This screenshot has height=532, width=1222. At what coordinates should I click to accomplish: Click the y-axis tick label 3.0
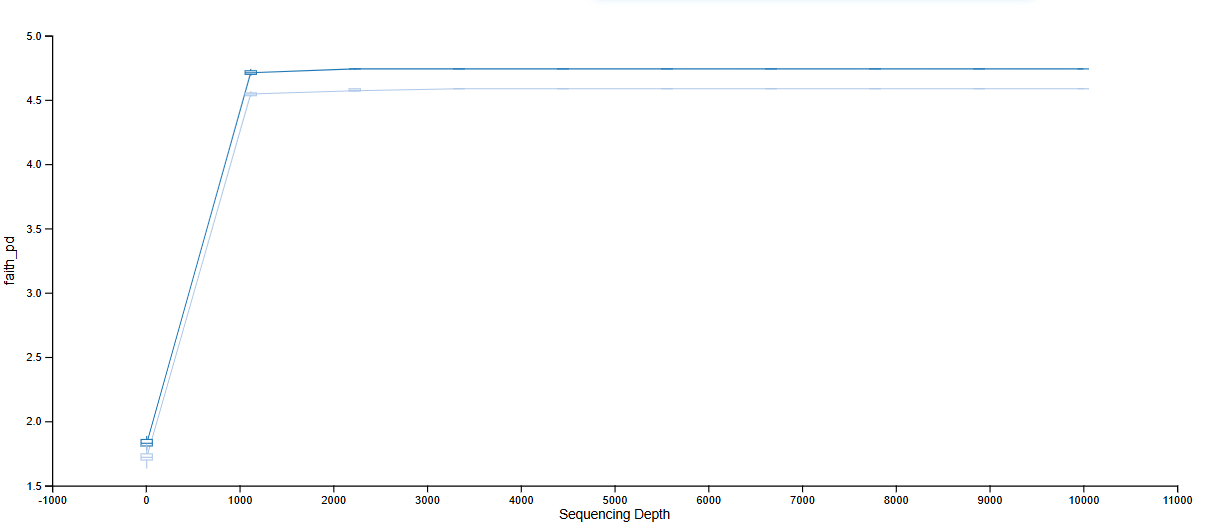point(34,294)
